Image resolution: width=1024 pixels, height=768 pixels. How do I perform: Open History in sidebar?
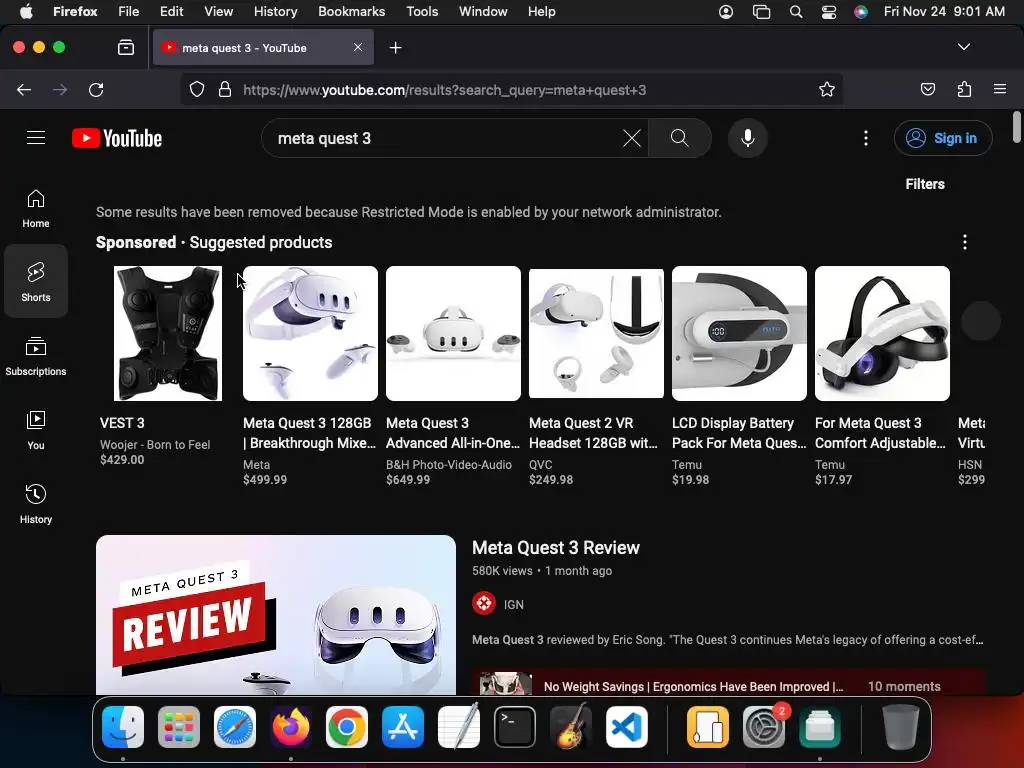coord(36,504)
